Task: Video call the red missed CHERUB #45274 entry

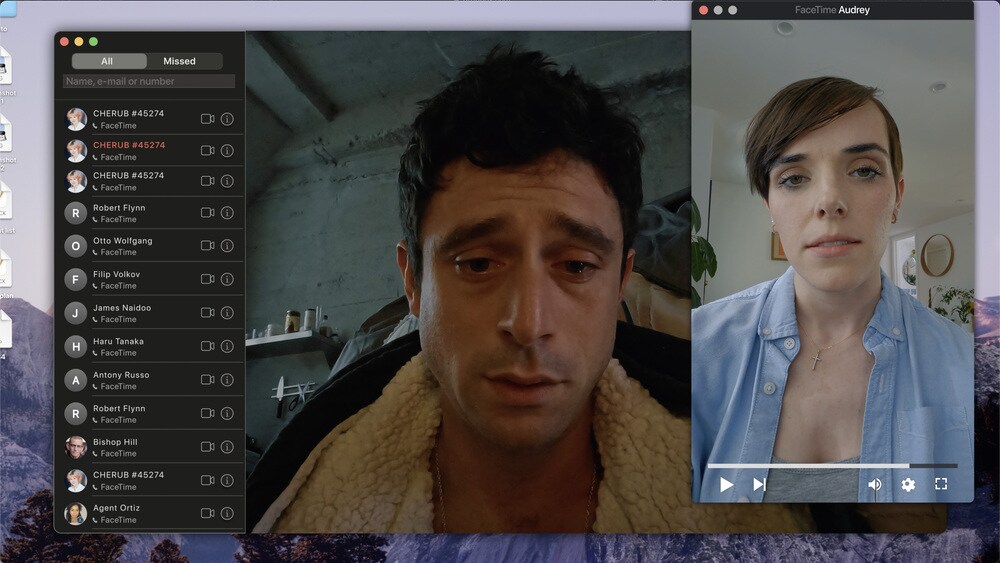Action: click(x=207, y=150)
